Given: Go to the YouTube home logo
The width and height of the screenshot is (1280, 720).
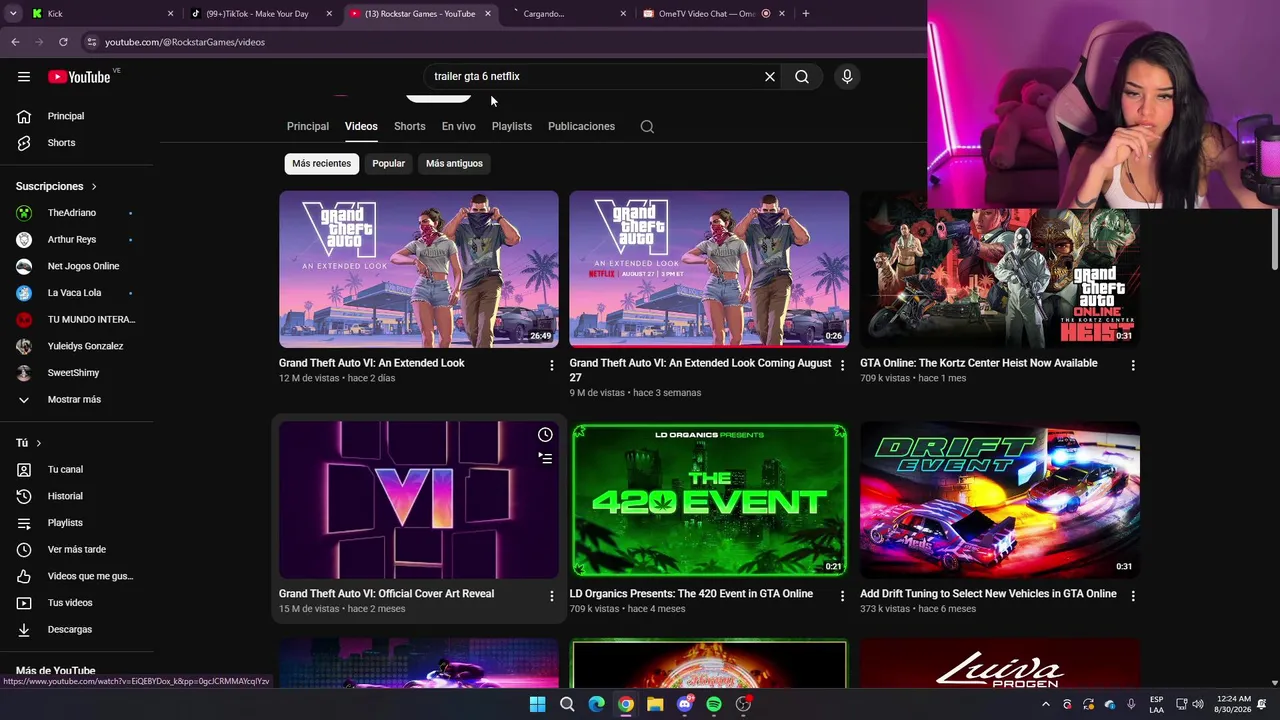Looking at the screenshot, I should pyautogui.click(x=79, y=77).
